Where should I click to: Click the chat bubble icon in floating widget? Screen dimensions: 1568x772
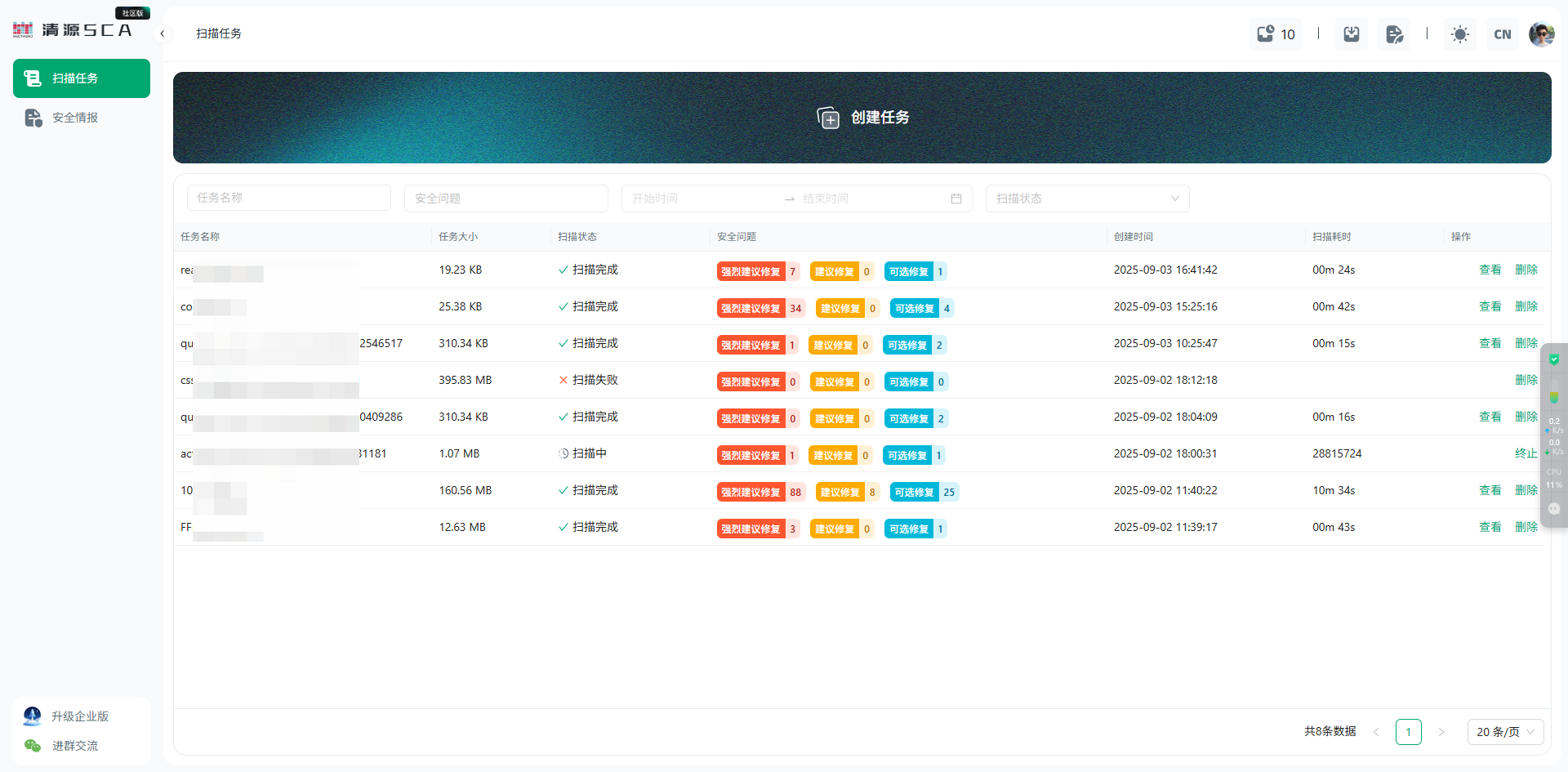click(x=1554, y=508)
